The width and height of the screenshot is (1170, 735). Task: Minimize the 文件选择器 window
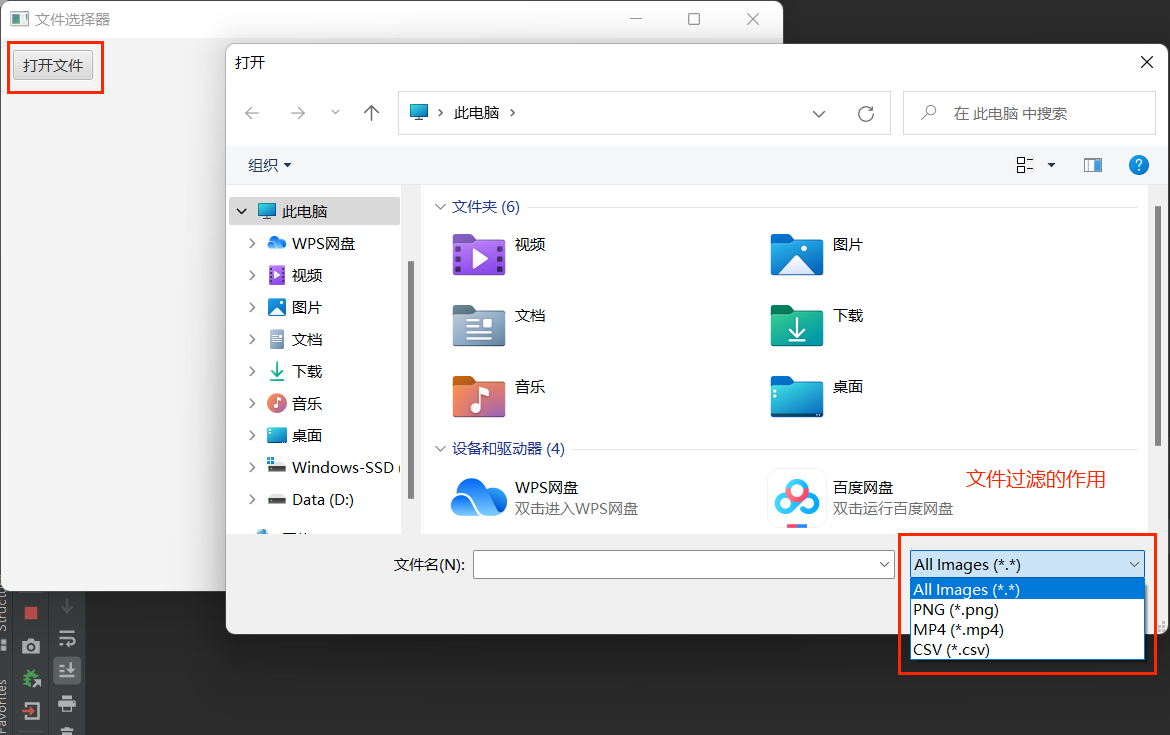coord(636,19)
